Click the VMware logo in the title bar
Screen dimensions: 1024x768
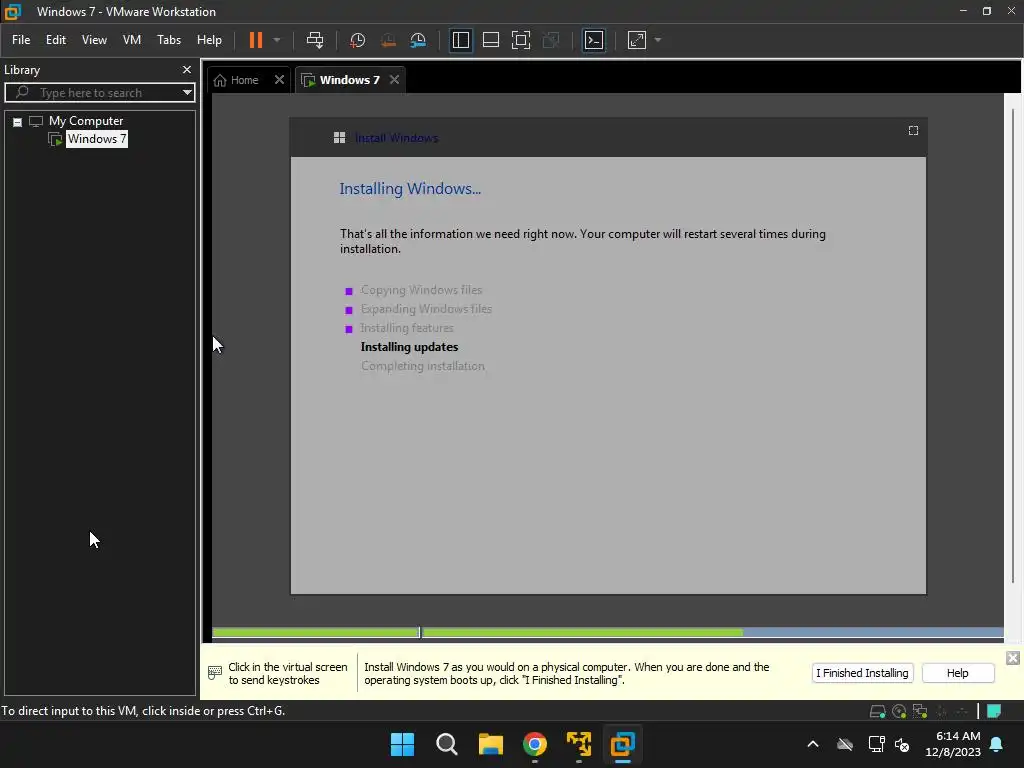click(x=12, y=12)
